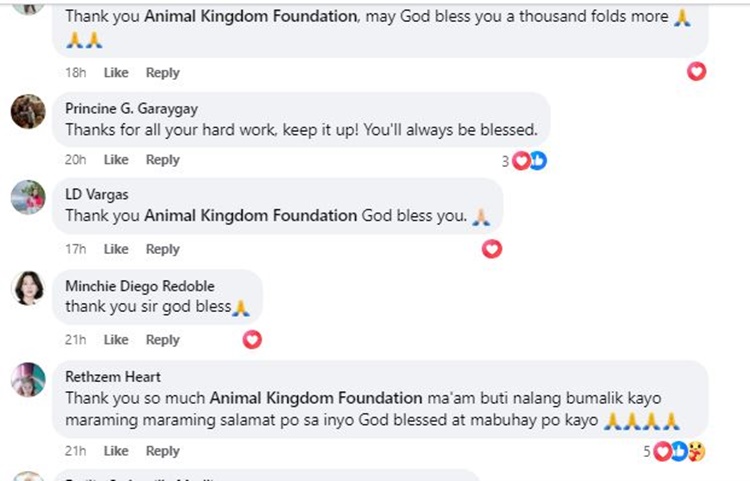This screenshot has width=750, height=481.
Task: Like Minchie Diego Redoble's comment
Action: point(116,340)
